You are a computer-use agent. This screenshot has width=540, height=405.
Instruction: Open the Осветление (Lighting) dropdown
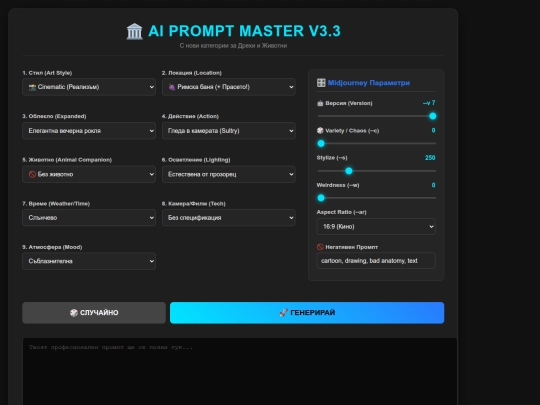(229, 174)
